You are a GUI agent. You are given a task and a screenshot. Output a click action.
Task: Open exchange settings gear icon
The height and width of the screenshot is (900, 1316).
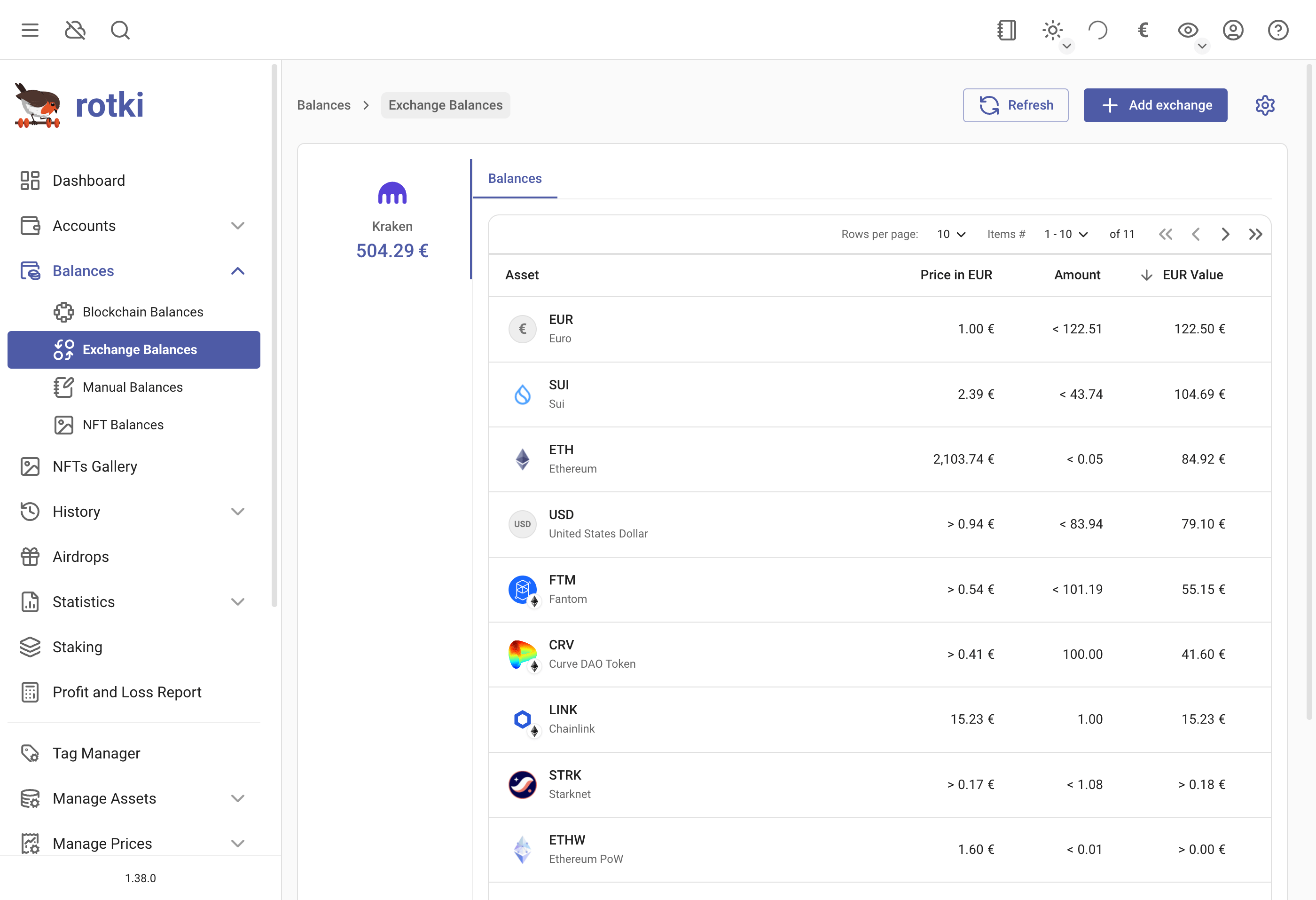pyautogui.click(x=1265, y=105)
